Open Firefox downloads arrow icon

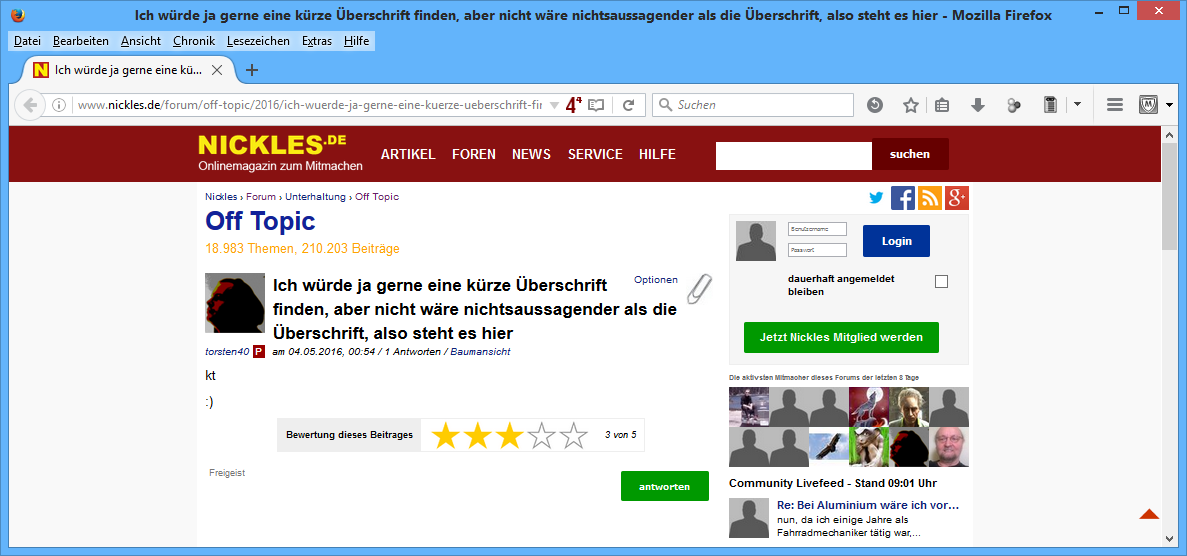pos(978,105)
